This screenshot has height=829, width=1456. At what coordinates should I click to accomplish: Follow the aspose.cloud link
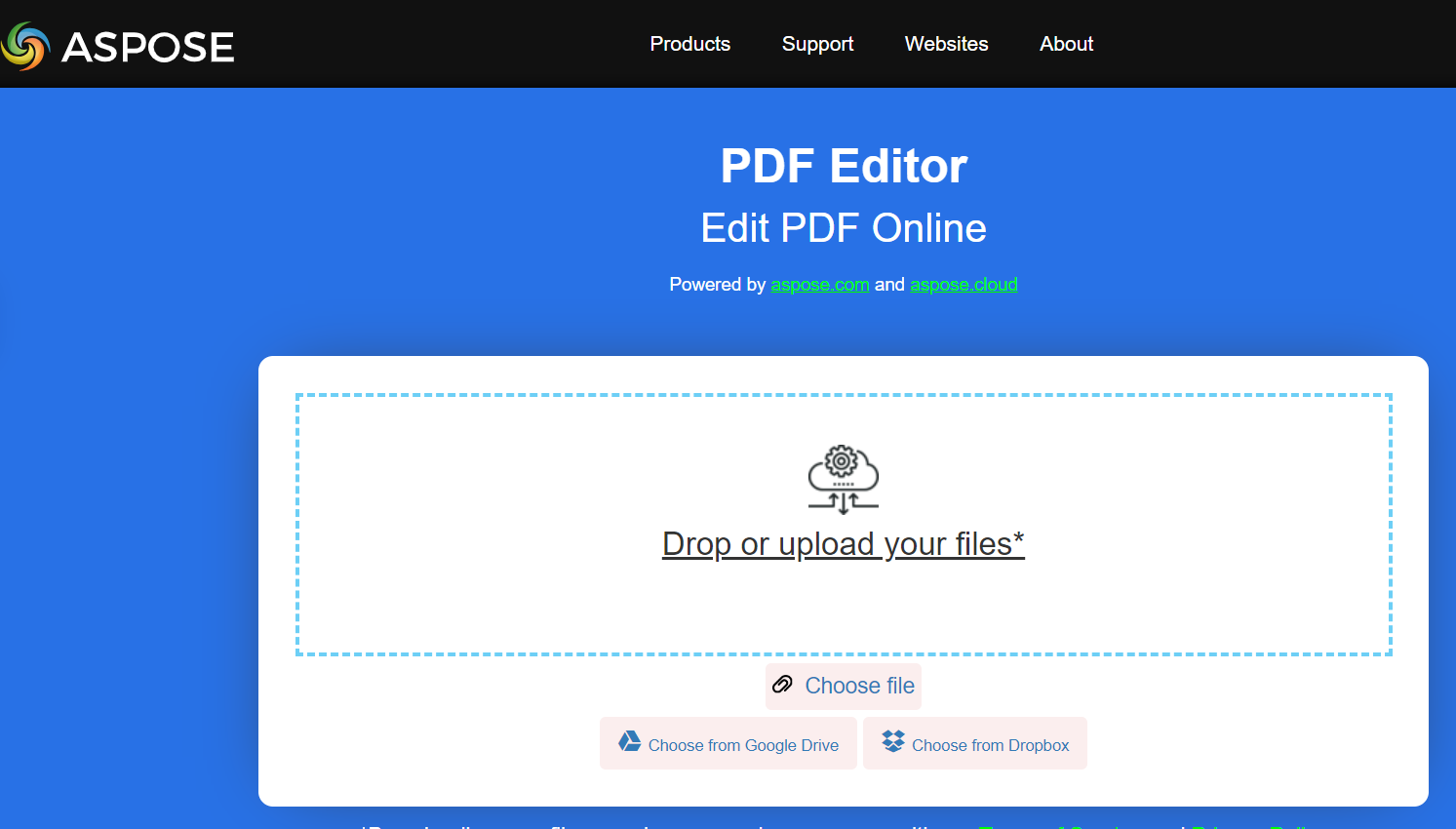(964, 285)
